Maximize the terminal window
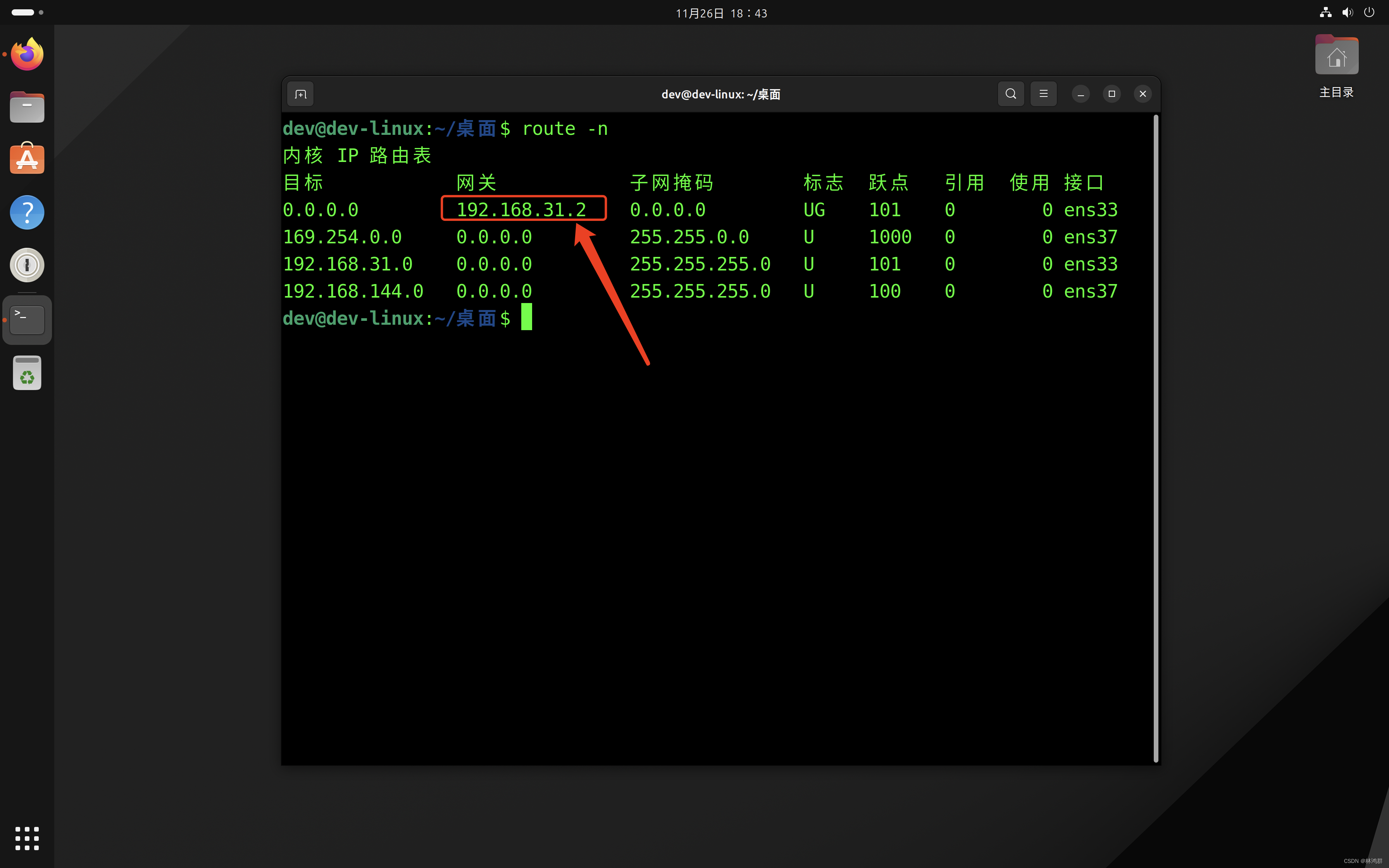The image size is (1389, 868). tap(1111, 93)
